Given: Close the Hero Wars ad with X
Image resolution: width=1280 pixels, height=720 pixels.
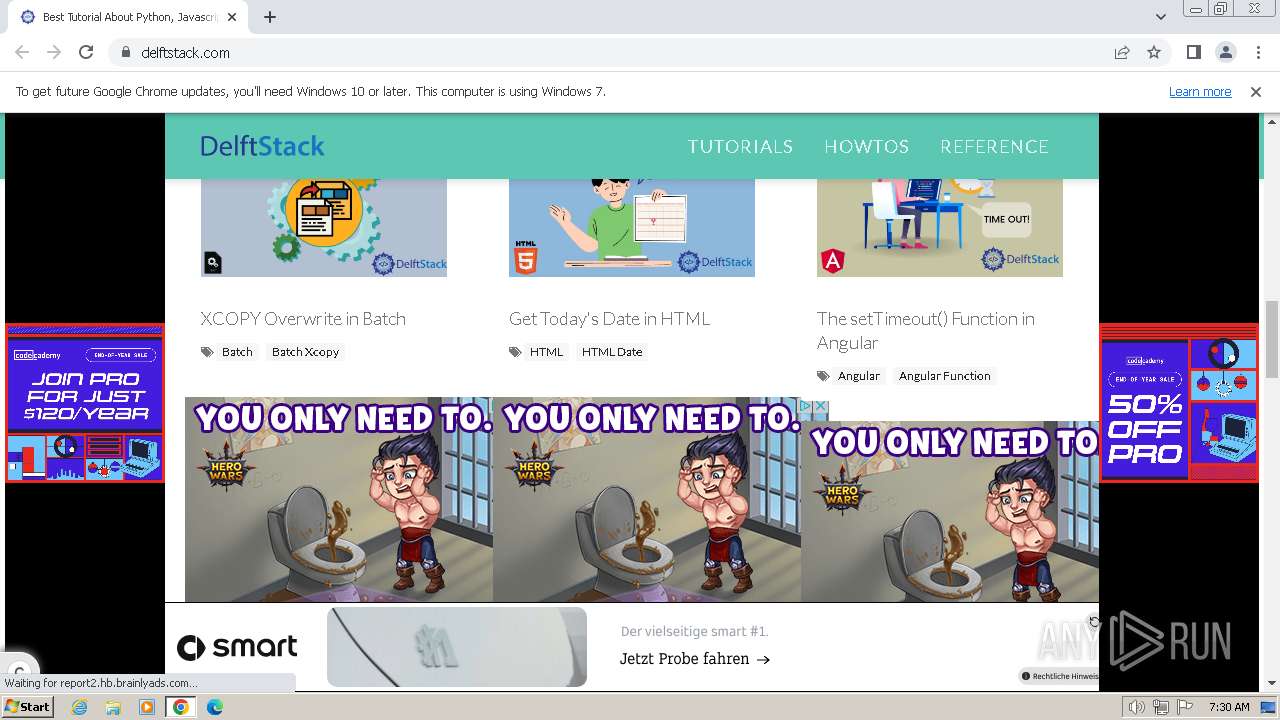Looking at the screenshot, I should tap(821, 406).
